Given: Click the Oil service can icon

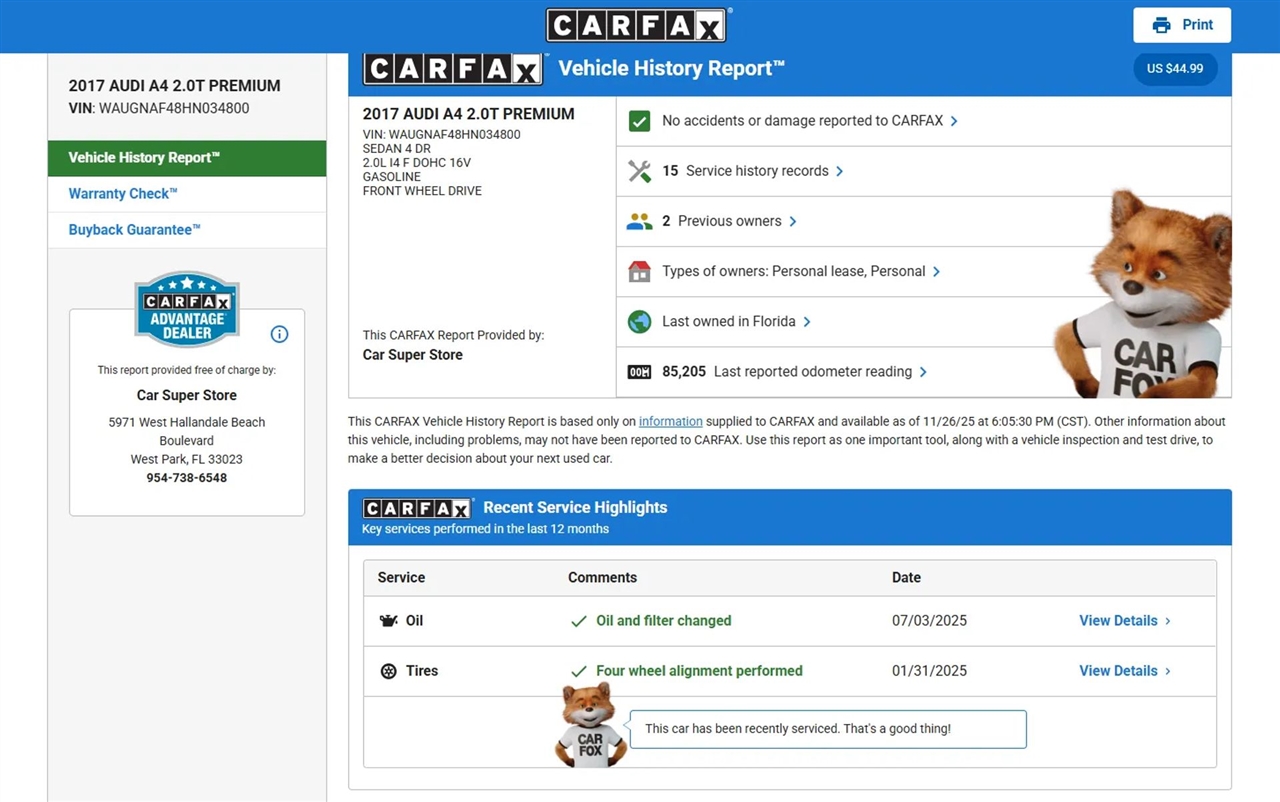Looking at the screenshot, I should coord(389,621).
